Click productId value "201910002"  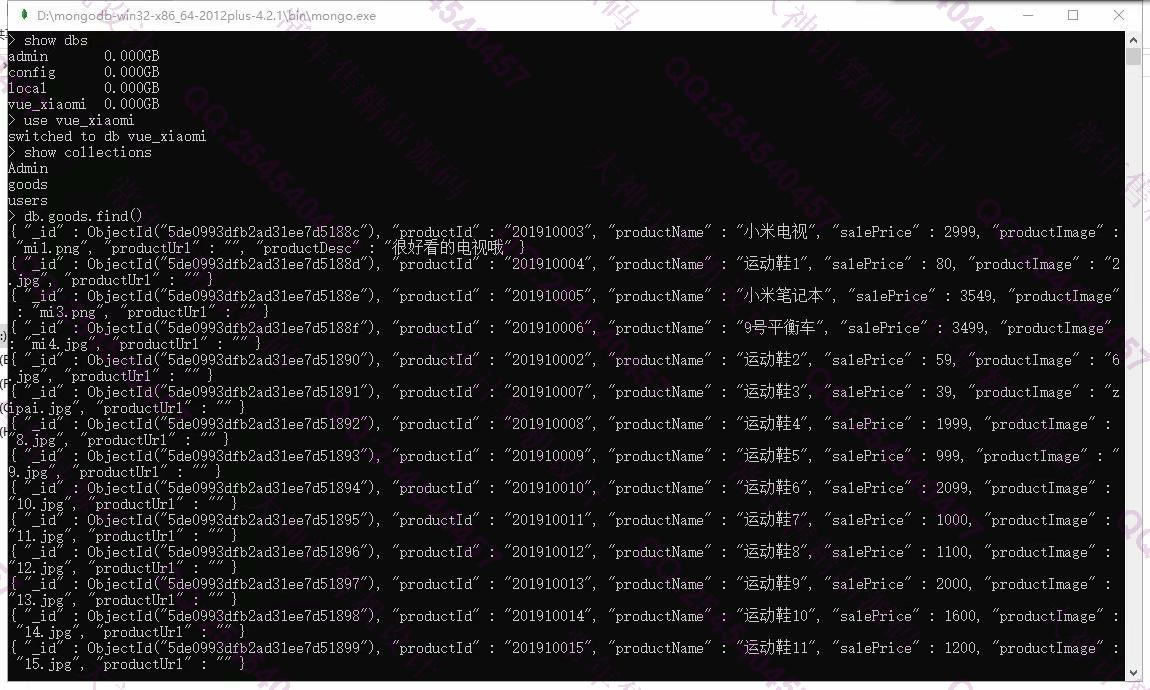click(x=548, y=361)
